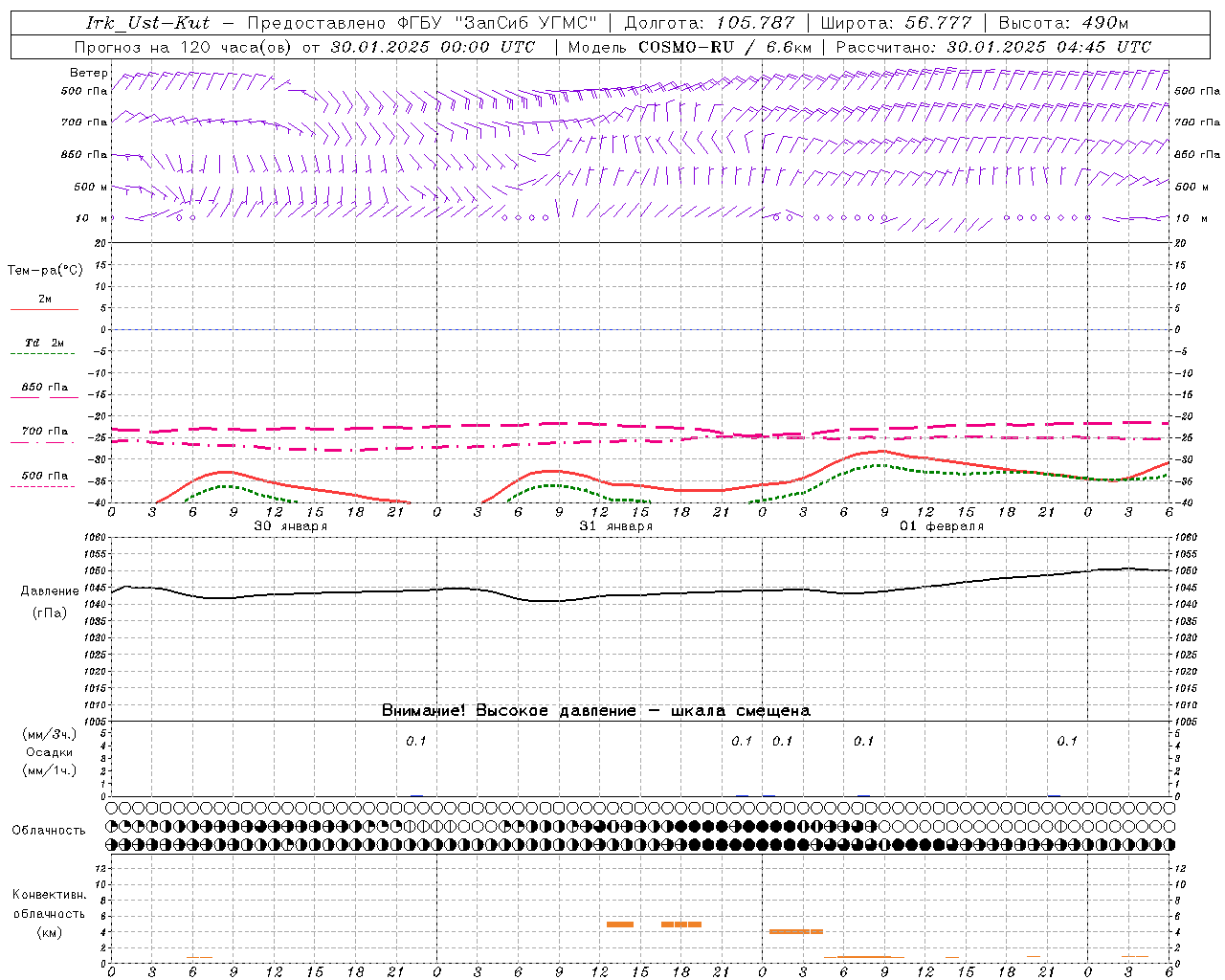Select forecast start 30.01.2025 00:00 UTC text
Image resolution: width=1225 pixels, height=980 pixels.
click(x=433, y=47)
